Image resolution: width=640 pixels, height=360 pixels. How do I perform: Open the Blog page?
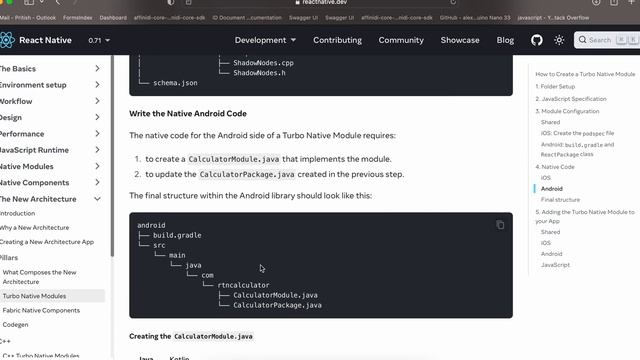505,40
